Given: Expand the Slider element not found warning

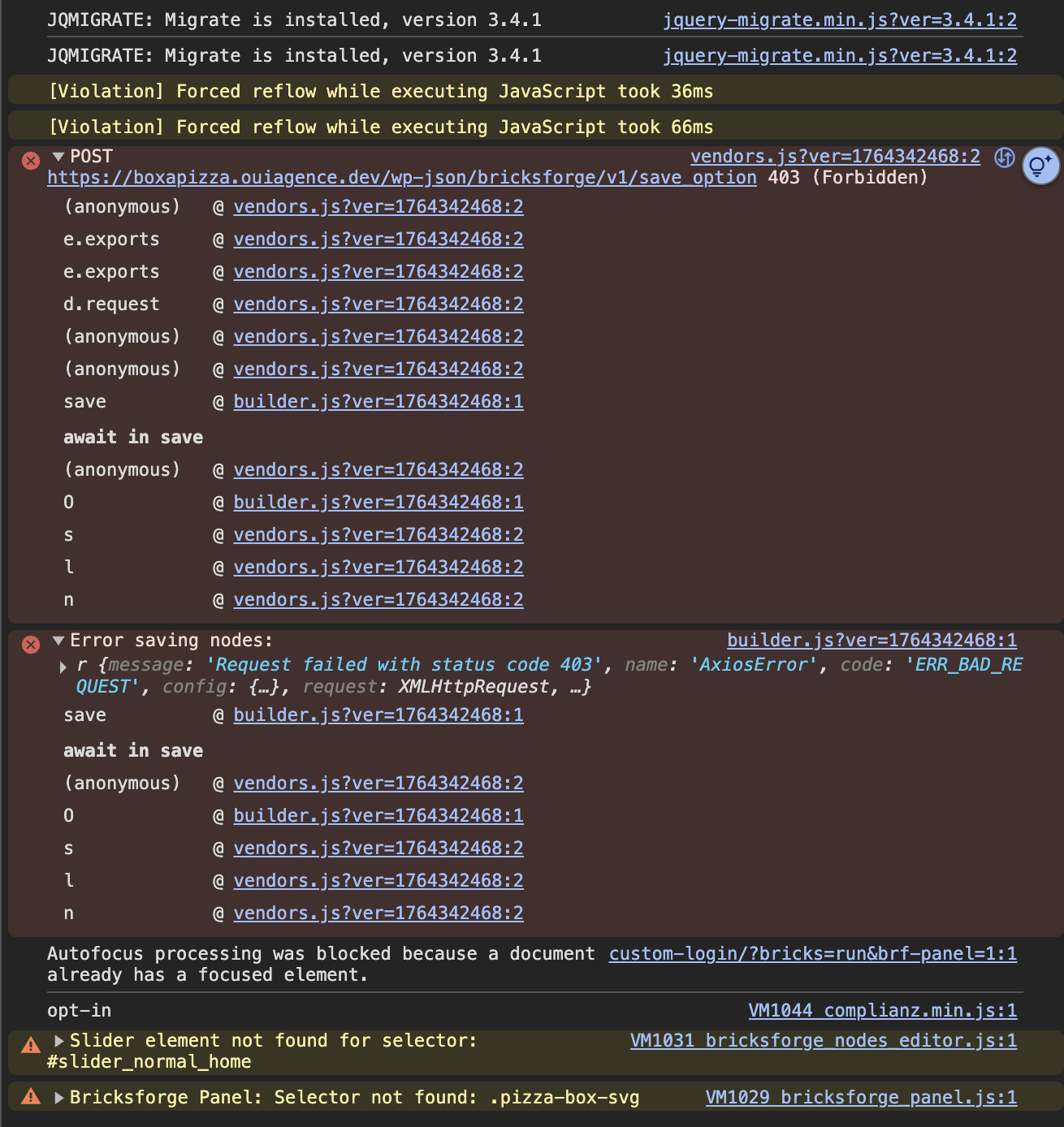Looking at the screenshot, I should [x=58, y=1041].
